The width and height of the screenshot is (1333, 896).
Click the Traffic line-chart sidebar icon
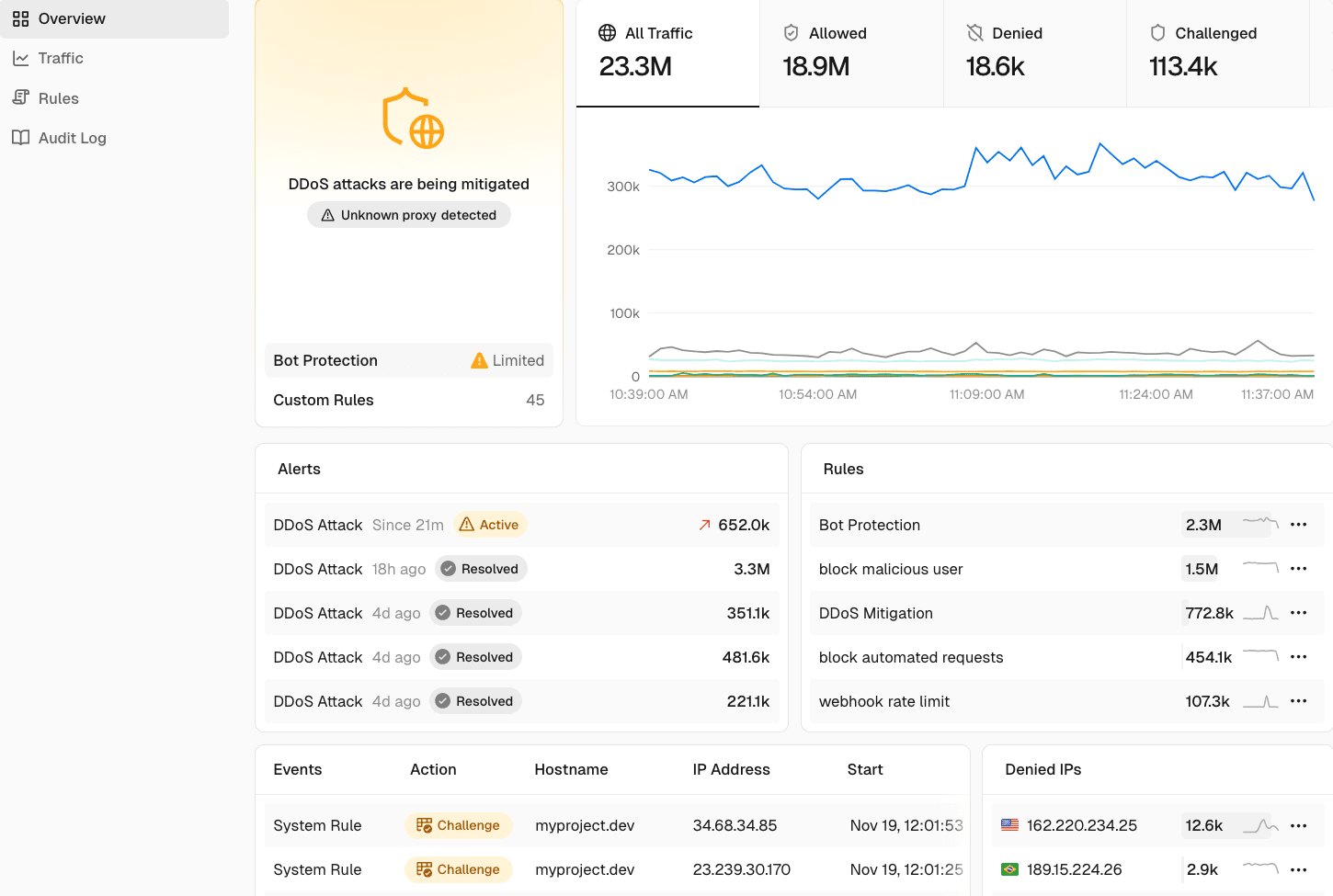[x=20, y=58]
